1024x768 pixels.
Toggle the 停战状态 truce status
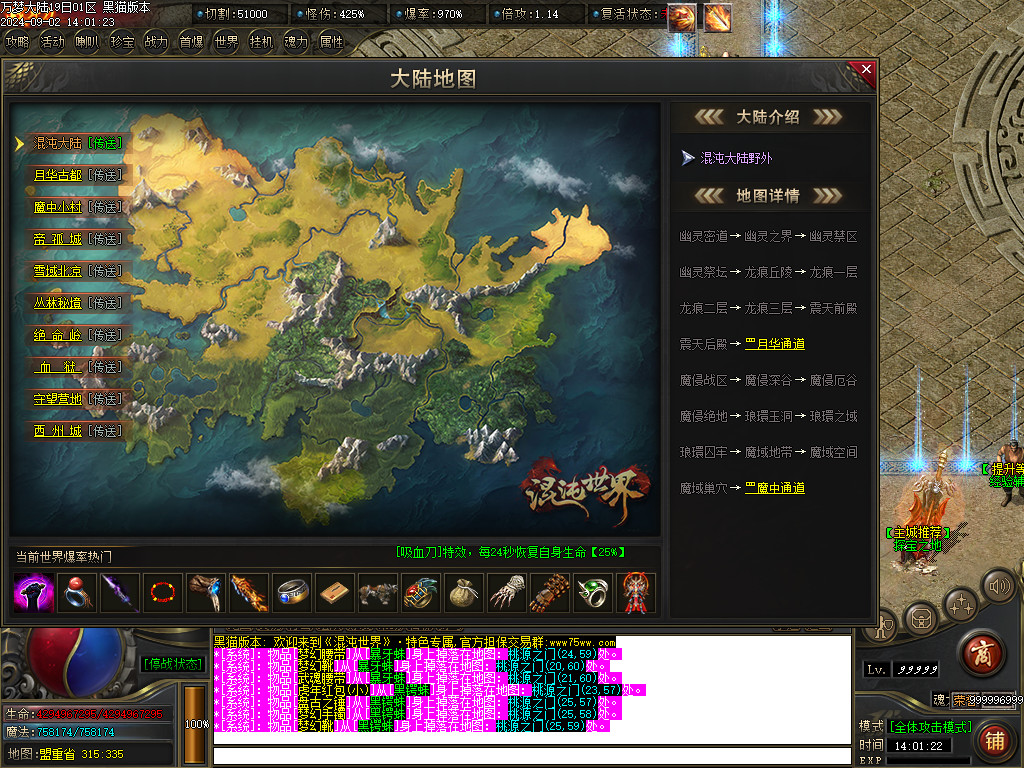click(172, 663)
